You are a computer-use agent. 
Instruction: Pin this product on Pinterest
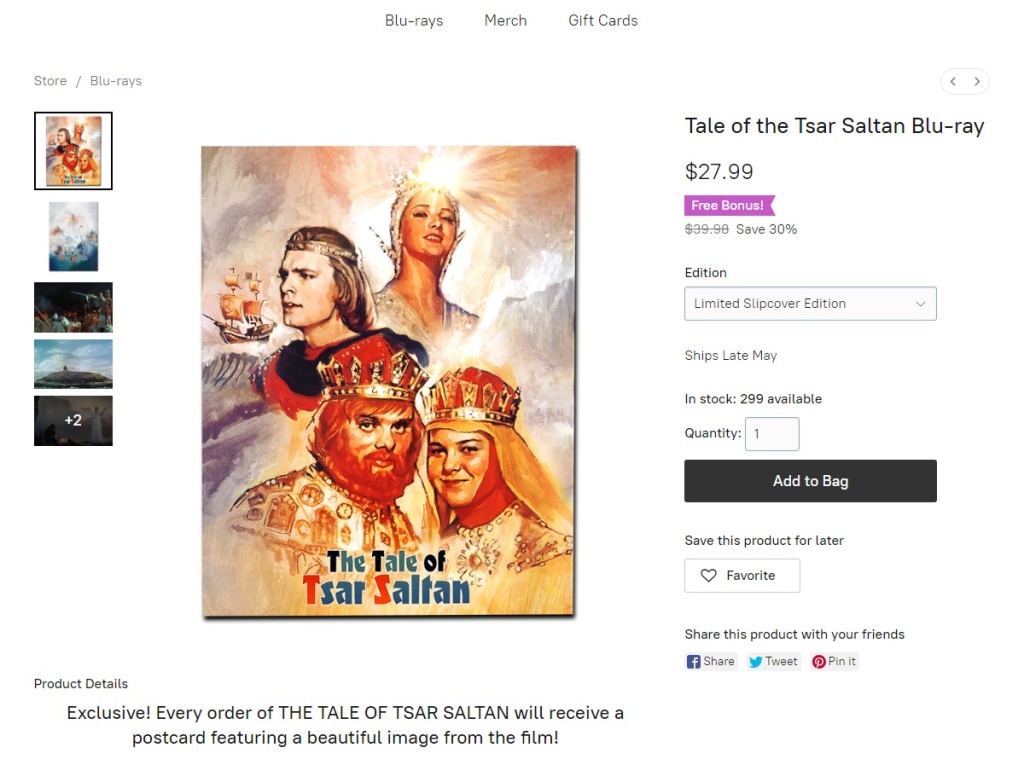(834, 661)
